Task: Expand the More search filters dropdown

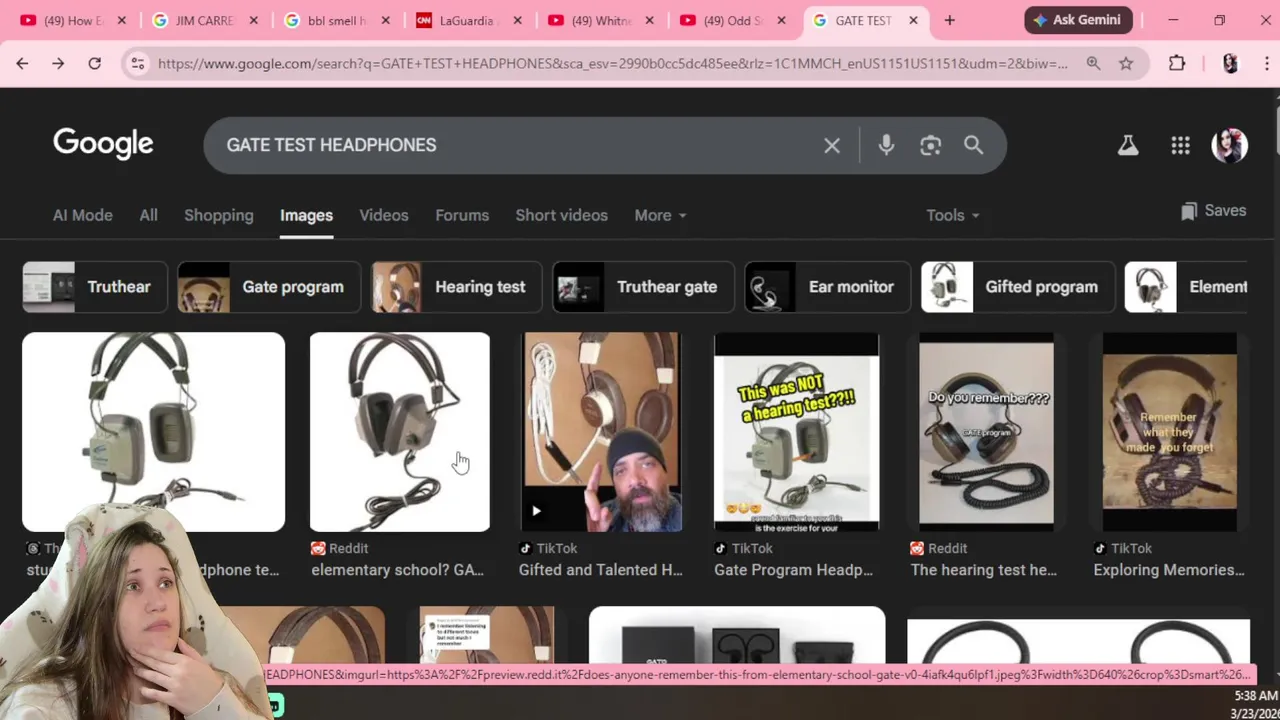Action: pyautogui.click(x=660, y=215)
